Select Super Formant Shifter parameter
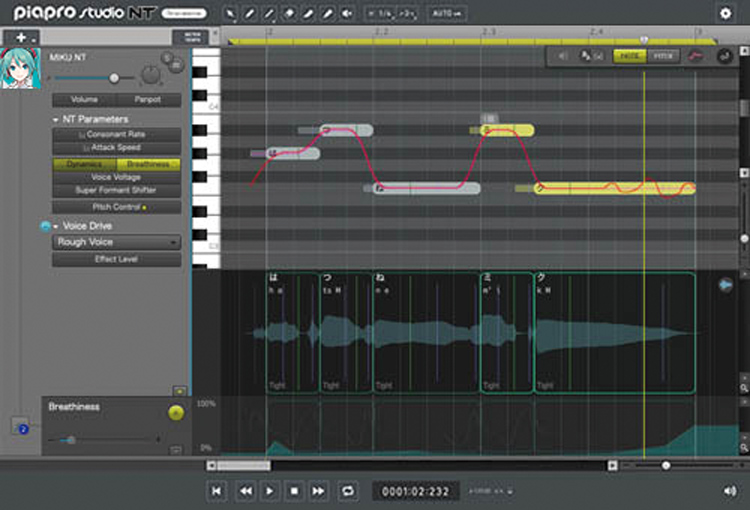750x510 pixels. (116, 190)
